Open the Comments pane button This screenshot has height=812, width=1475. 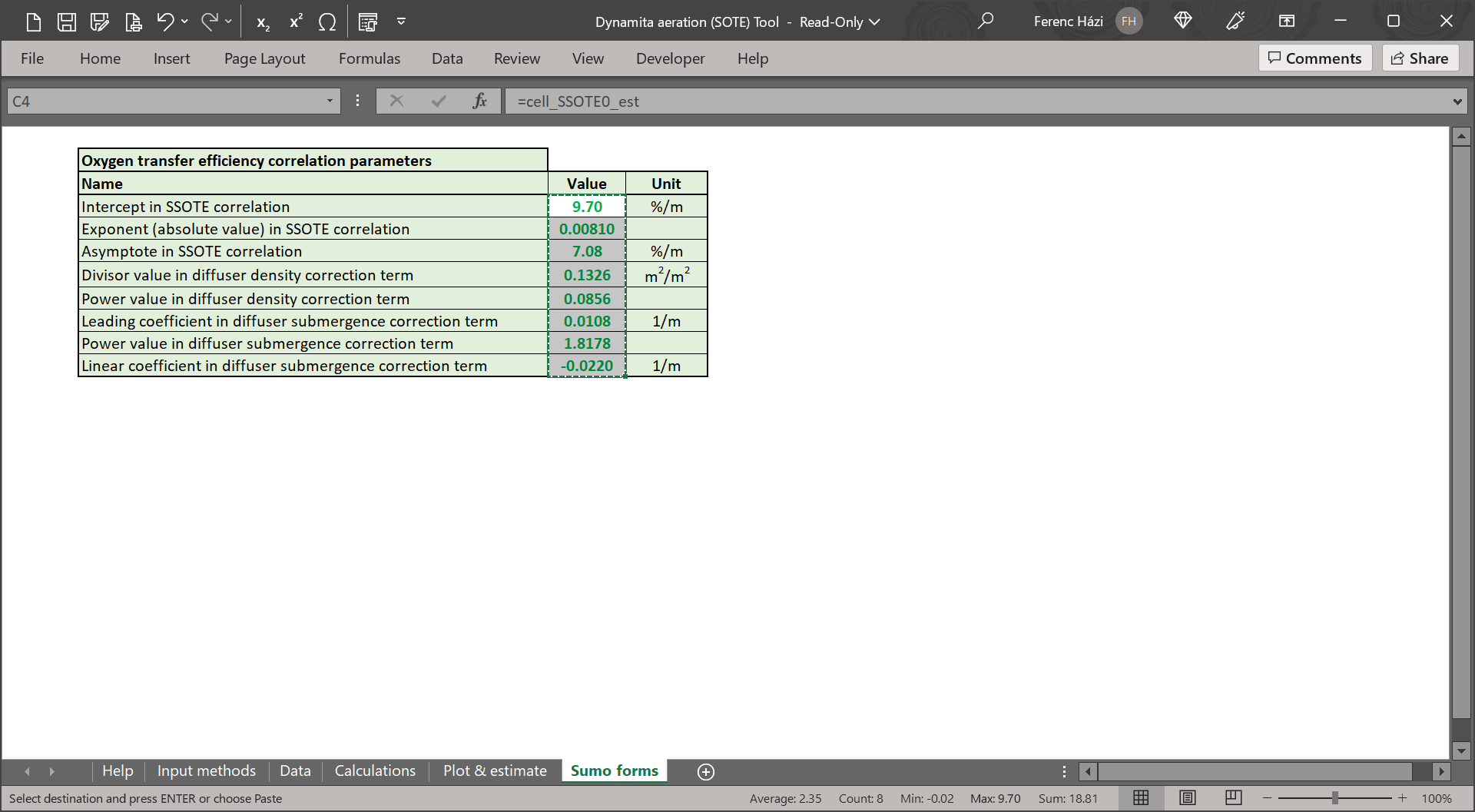[x=1314, y=58]
